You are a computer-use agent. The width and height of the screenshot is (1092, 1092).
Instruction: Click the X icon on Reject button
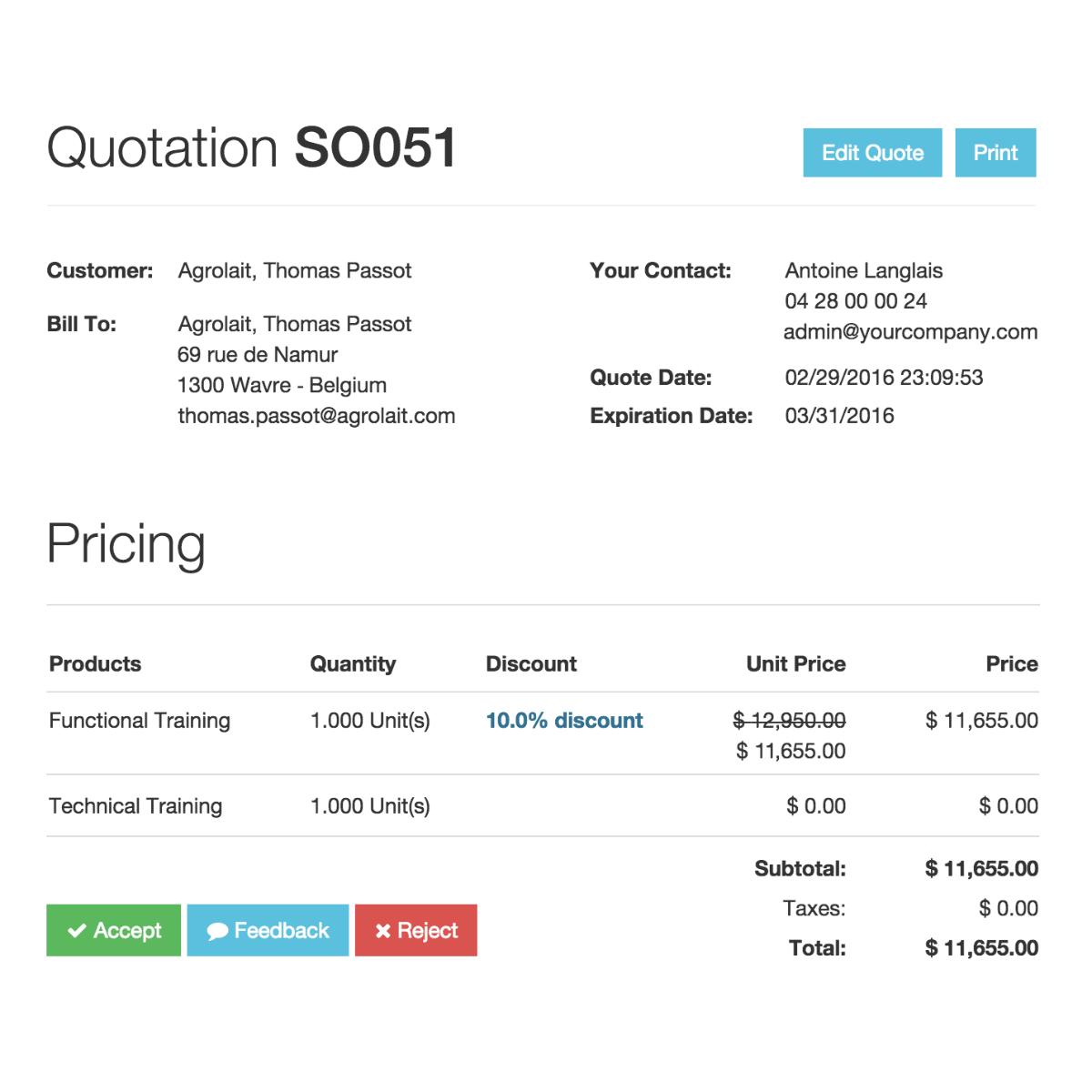tap(383, 931)
